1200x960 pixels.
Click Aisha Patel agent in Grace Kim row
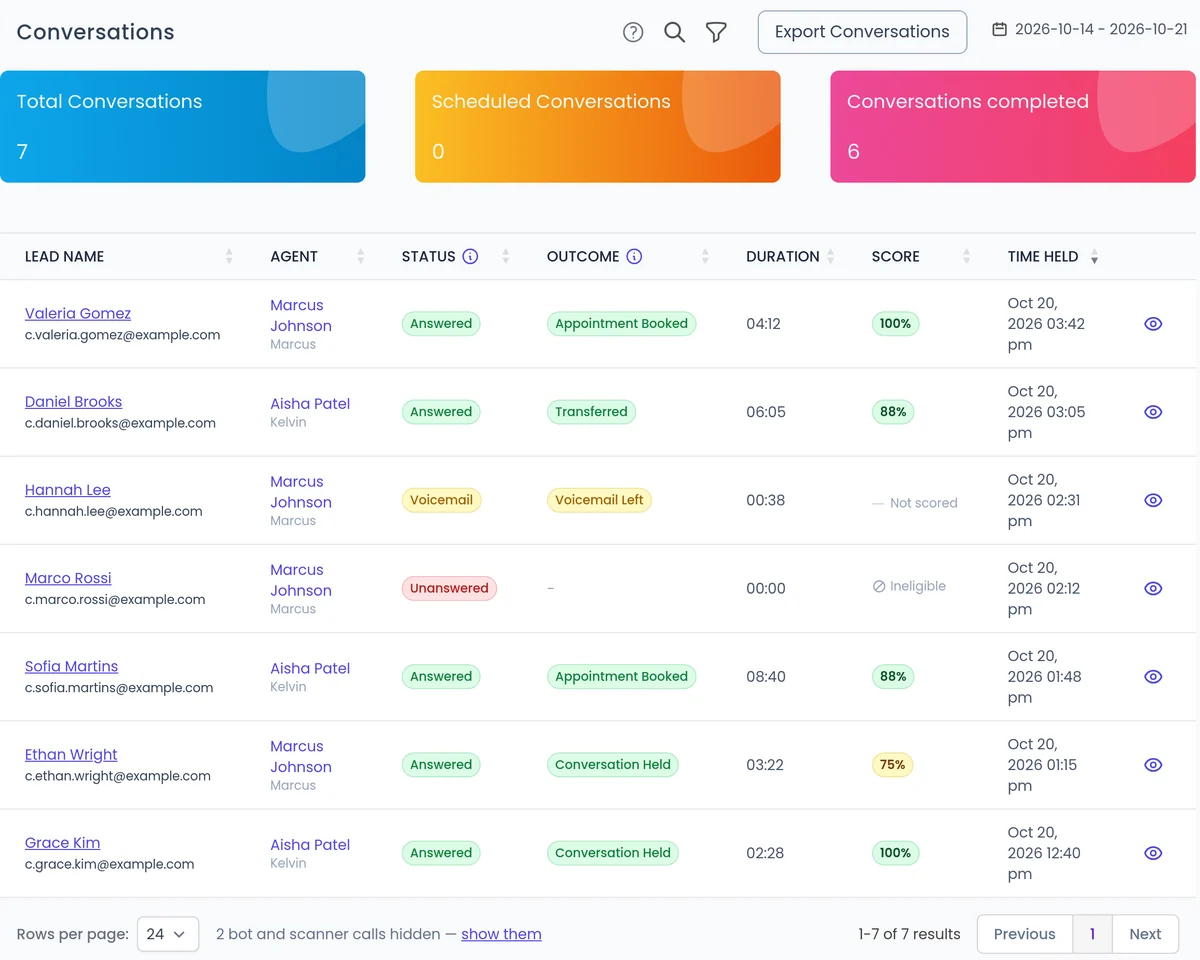[x=310, y=844]
